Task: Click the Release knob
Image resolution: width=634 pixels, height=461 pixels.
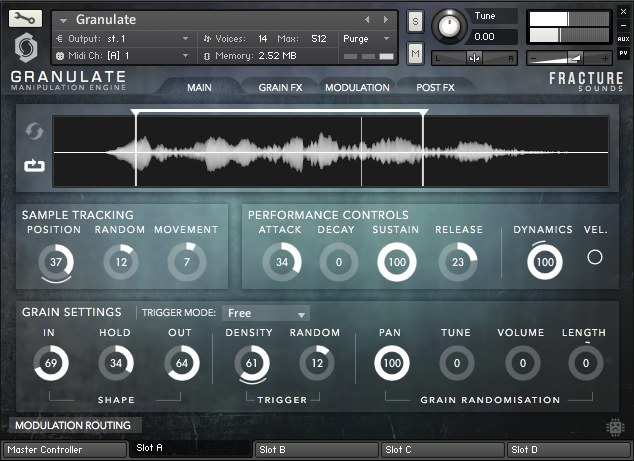Action: pyautogui.click(x=458, y=262)
